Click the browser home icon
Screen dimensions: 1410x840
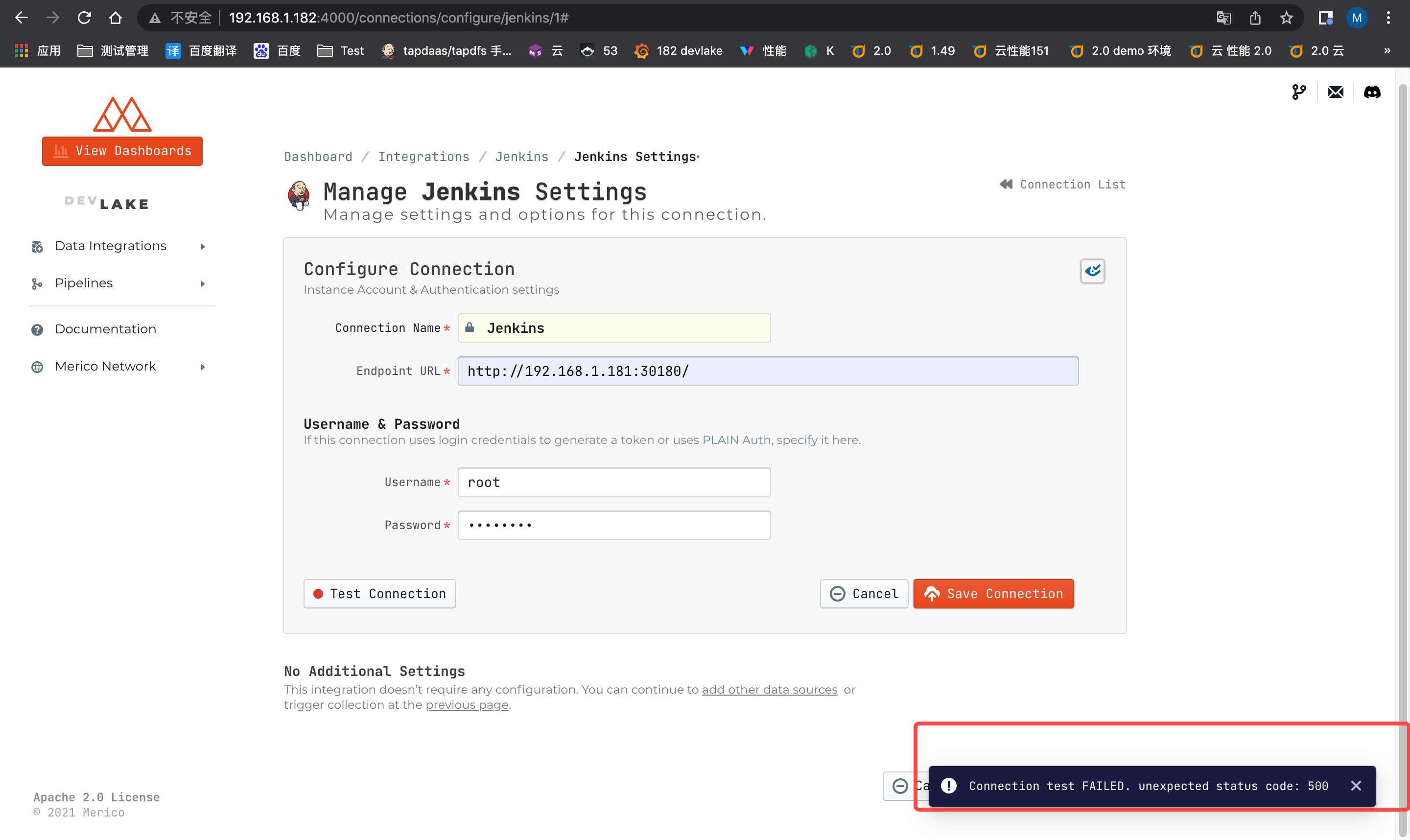(x=116, y=18)
